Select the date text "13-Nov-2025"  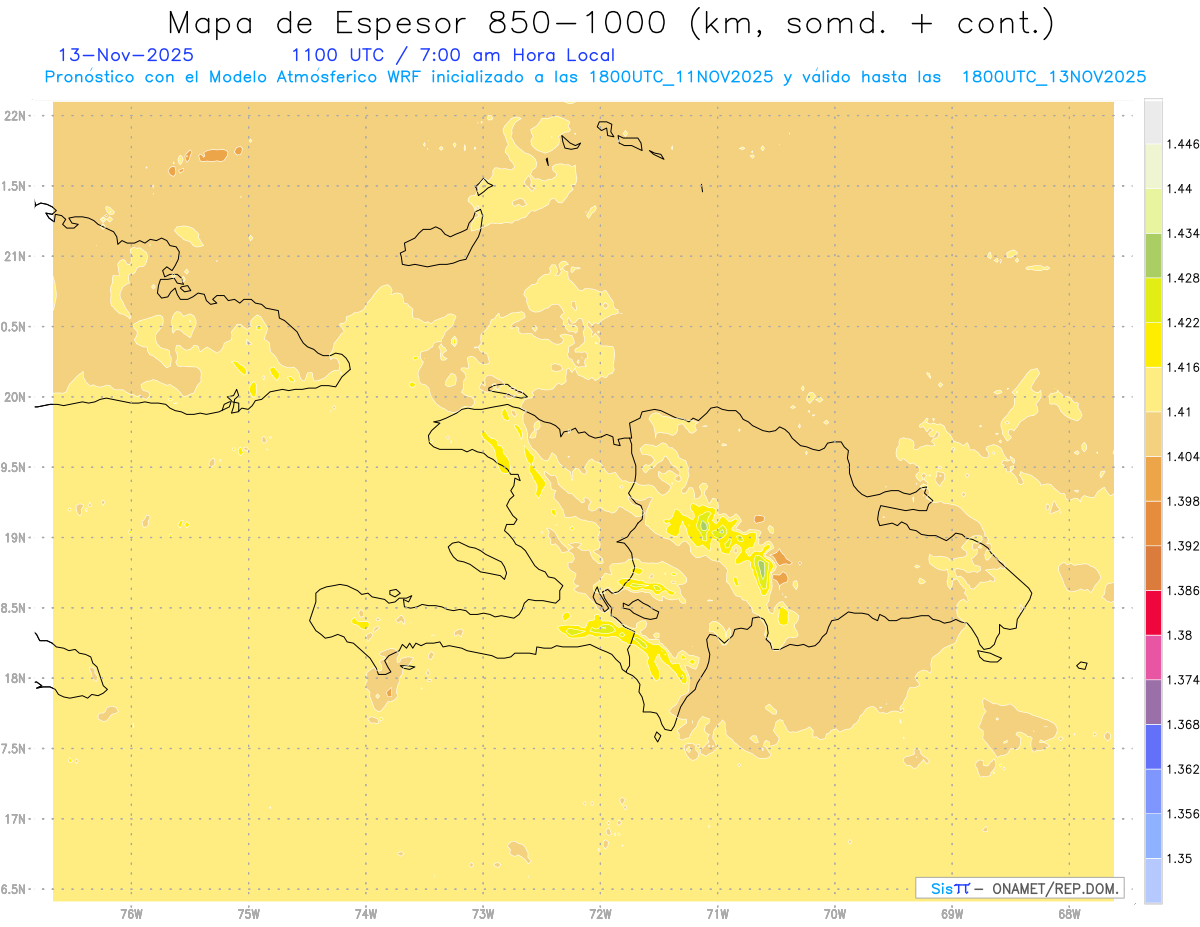coord(126,55)
